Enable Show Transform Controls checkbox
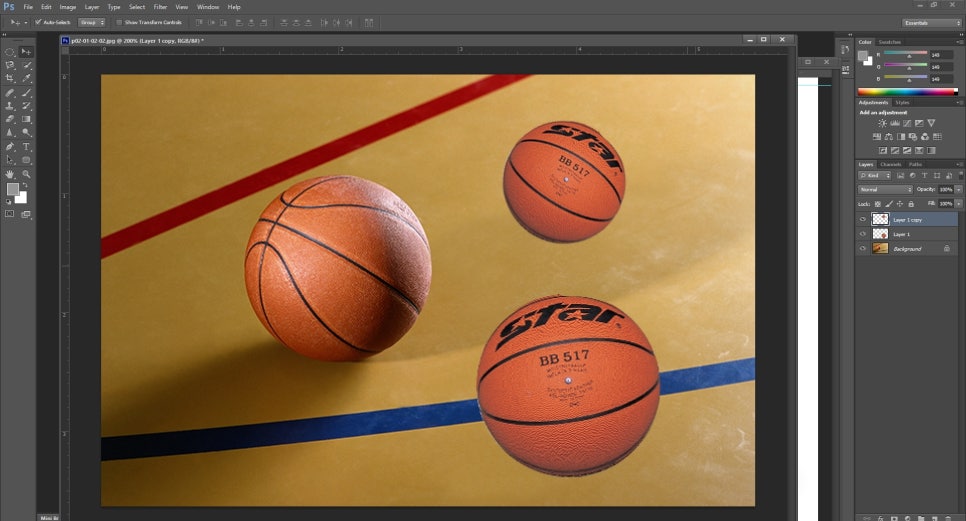Screen dimensions: 966x521 120,22
